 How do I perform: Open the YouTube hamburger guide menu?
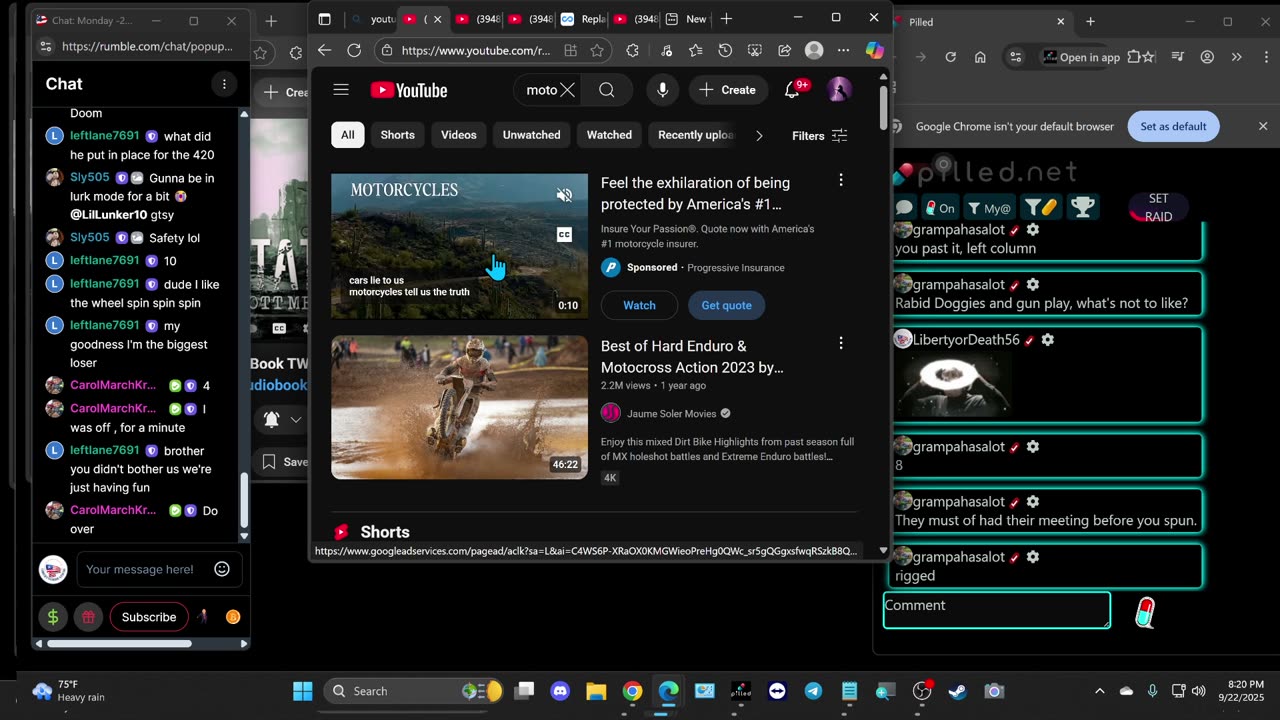click(341, 90)
